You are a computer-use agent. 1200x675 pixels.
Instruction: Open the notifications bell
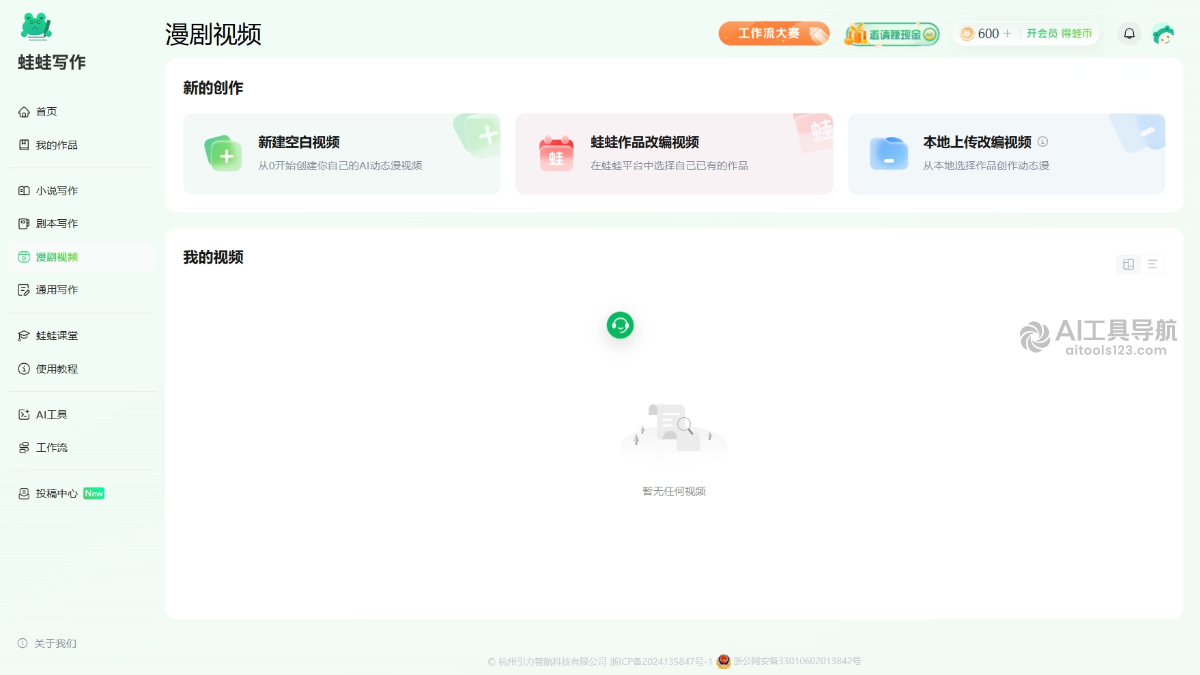point(1129,34)
